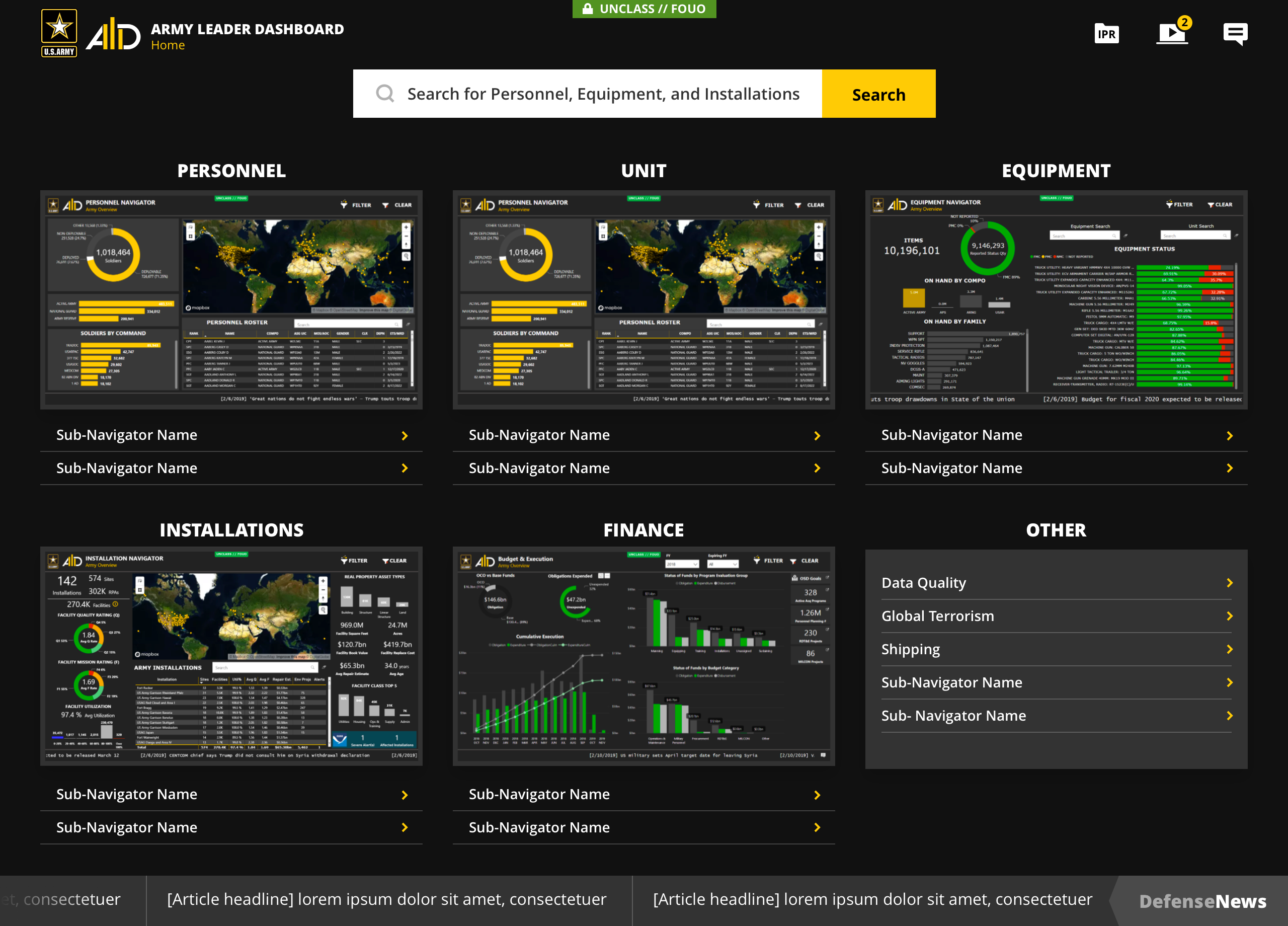Click the magnifier icon in search bar
This screenshot has height=926, width=1288.
pyautogui.click(x=385, y=94)
